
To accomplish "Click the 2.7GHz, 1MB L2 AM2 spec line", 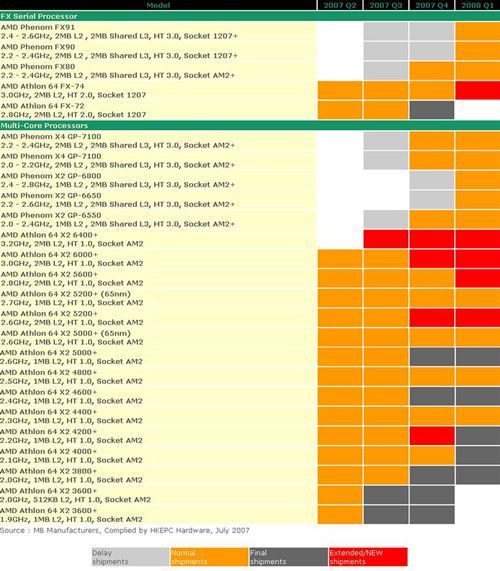I will (72, 303).
